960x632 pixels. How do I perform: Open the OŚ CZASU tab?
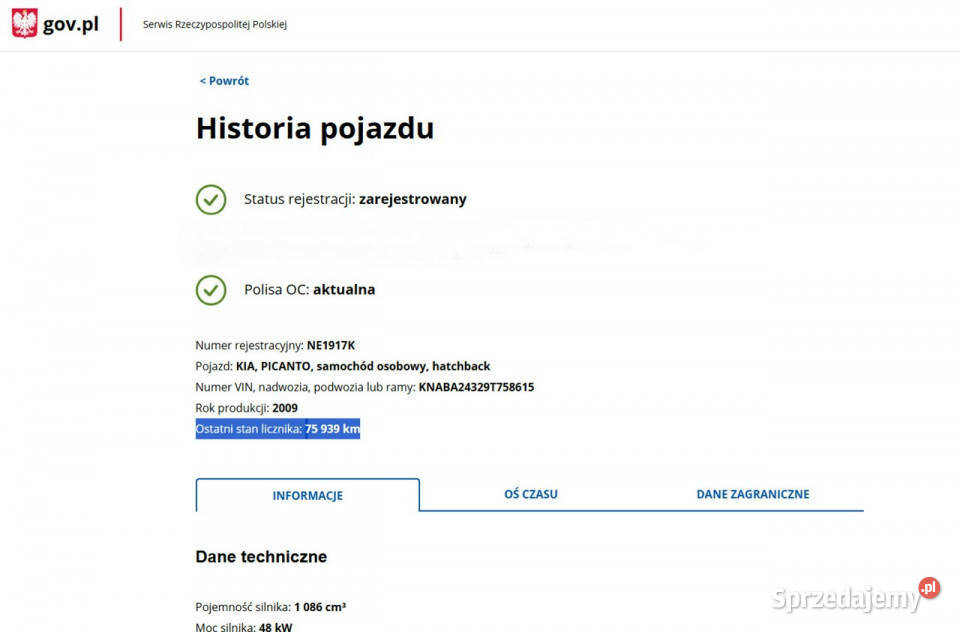point(530,493)
